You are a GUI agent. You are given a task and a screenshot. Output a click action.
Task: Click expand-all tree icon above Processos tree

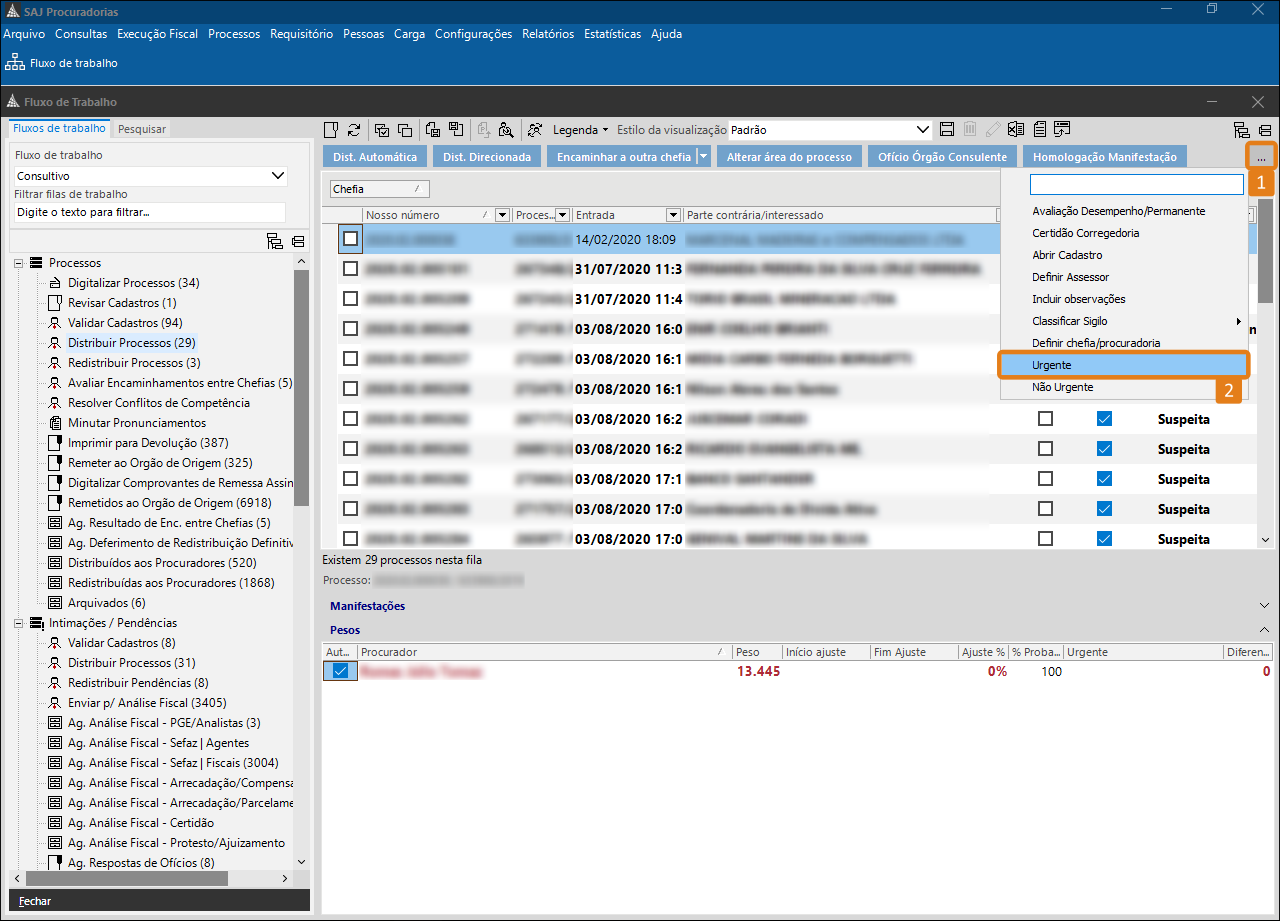(x=275, y=241)
